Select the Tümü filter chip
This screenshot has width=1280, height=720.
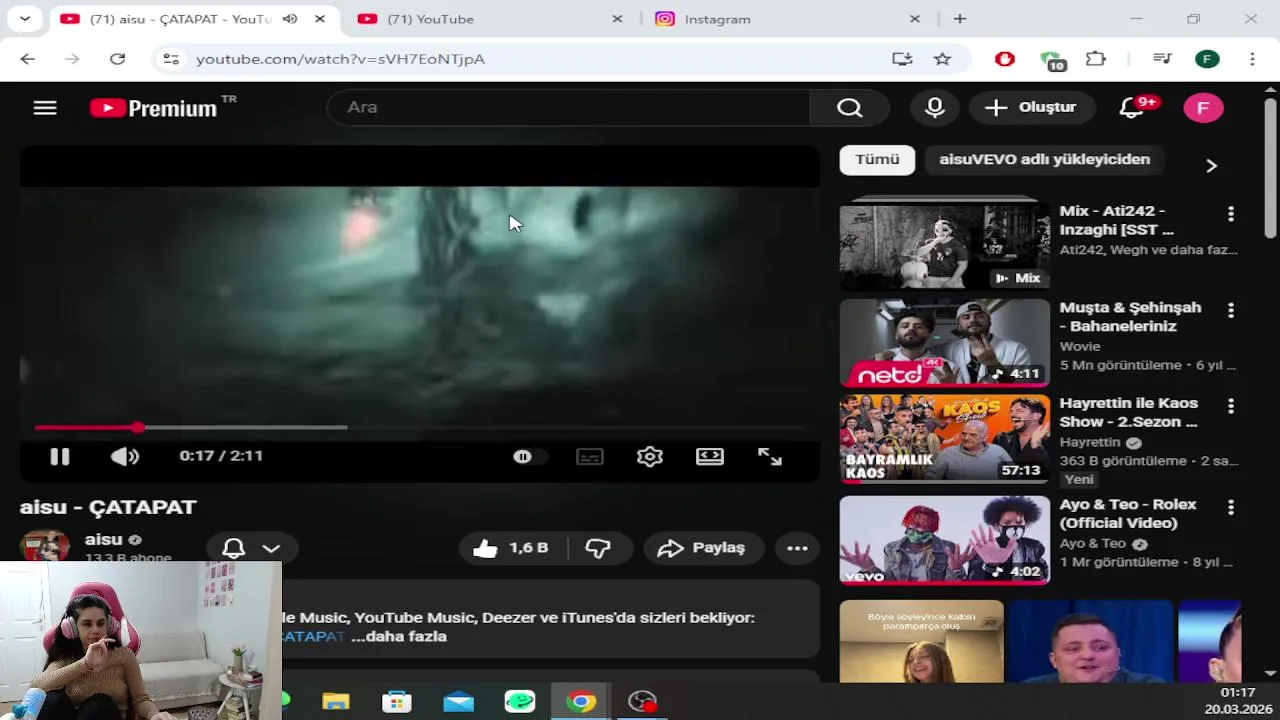pos(877,160)
